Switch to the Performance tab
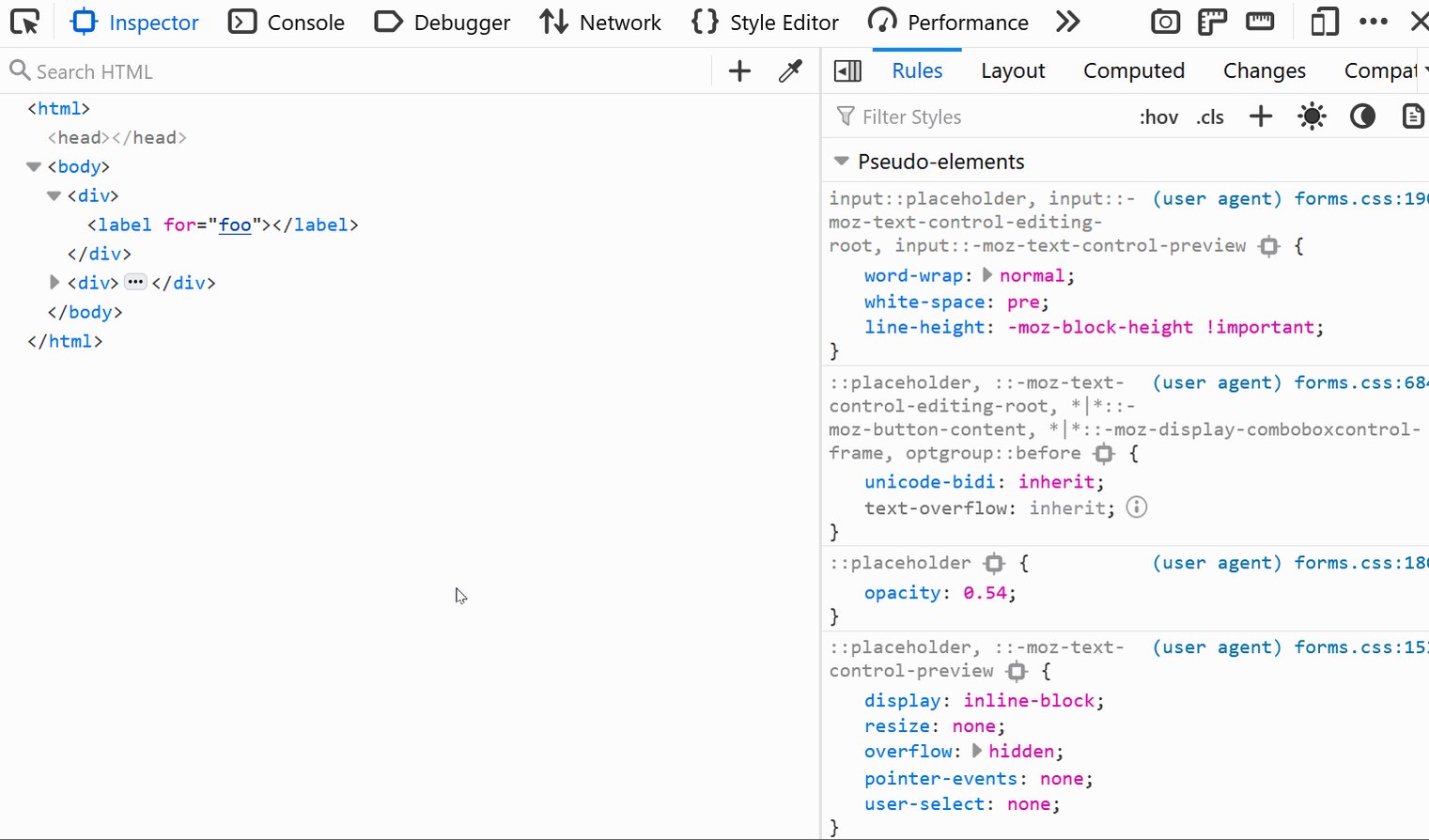The height and width of the screenshot is (840, 1429). coord(948,22)
